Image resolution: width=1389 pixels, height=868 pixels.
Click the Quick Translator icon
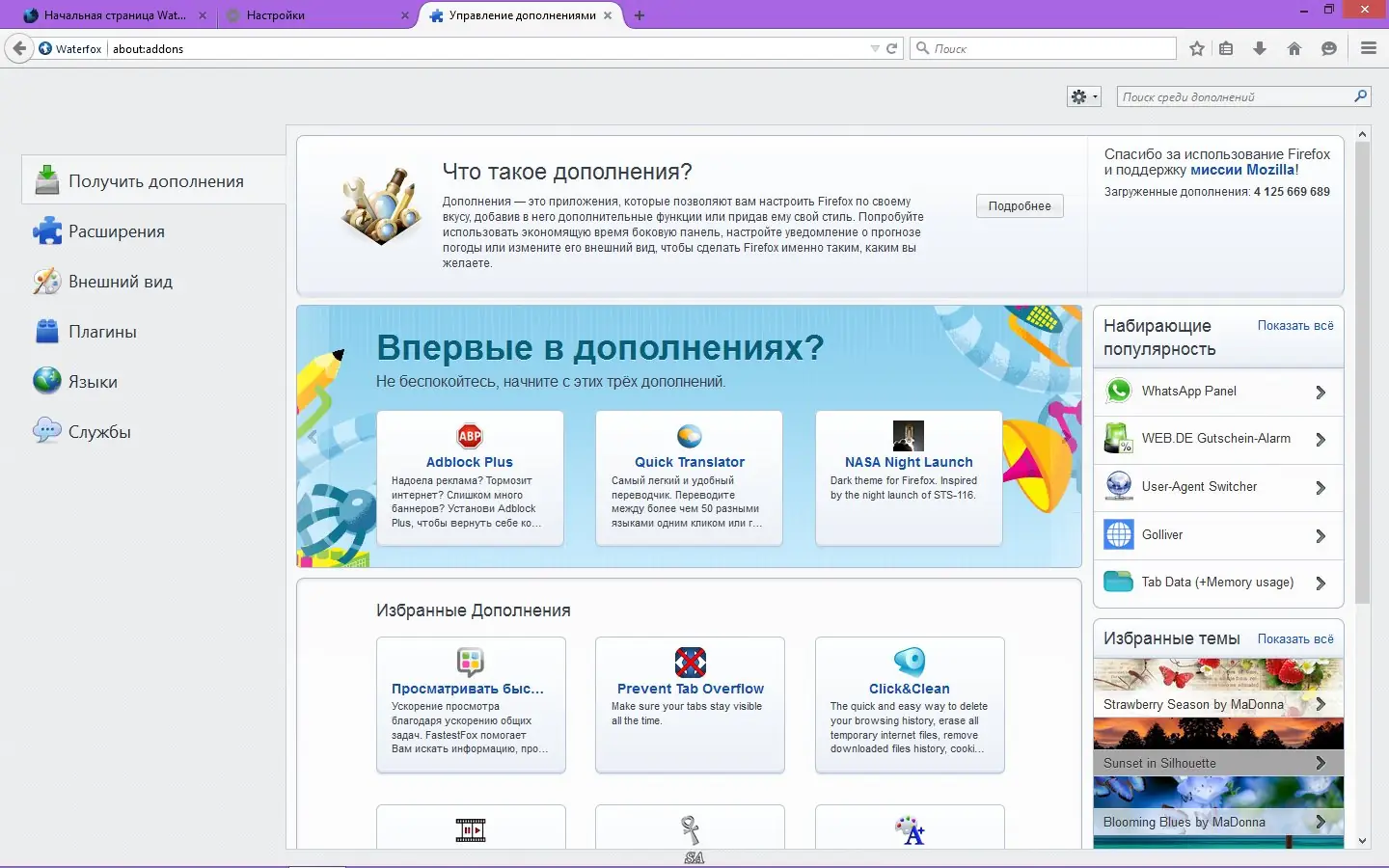pos(690,436)
